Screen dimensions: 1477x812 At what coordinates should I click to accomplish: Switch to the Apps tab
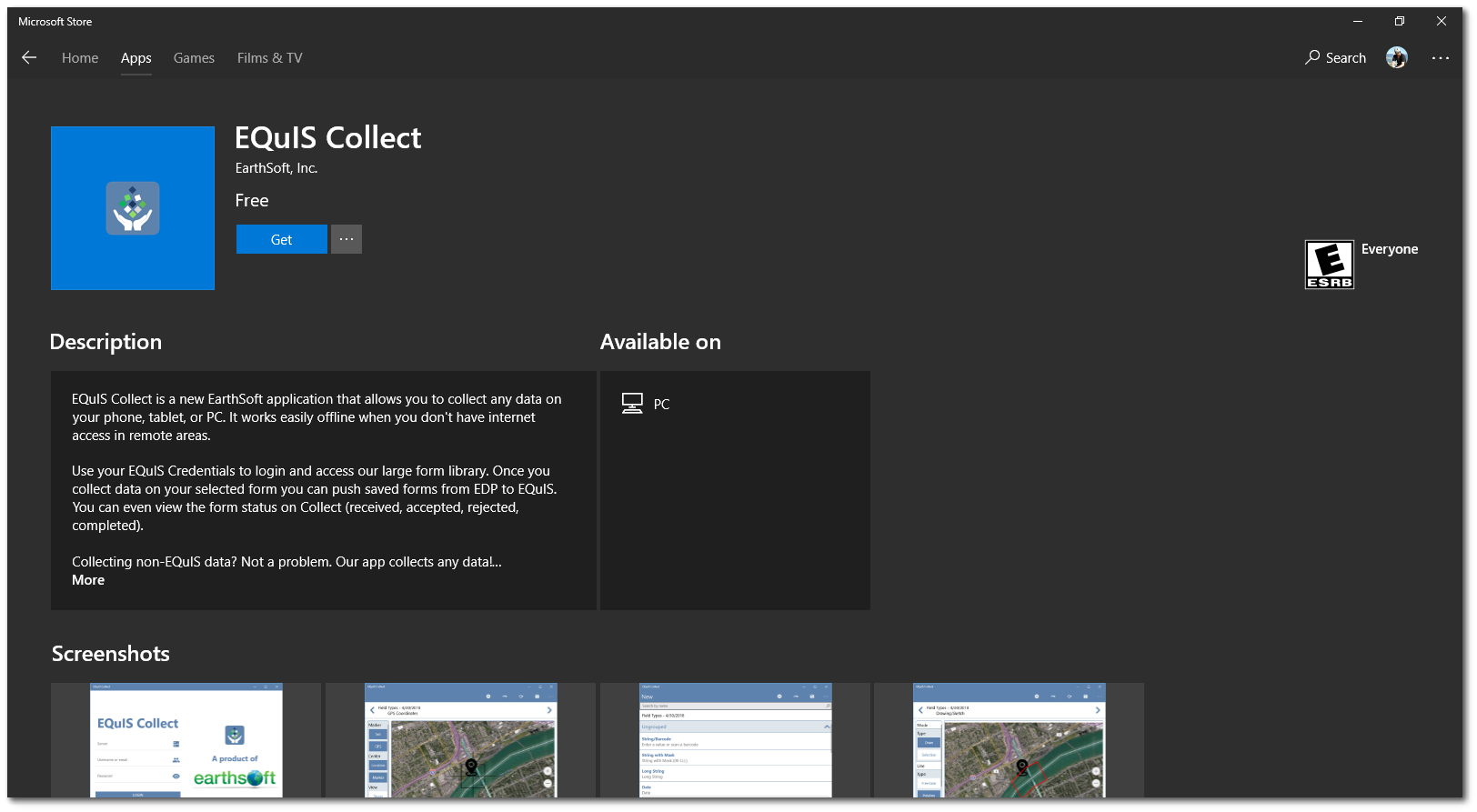click(136, 57)
